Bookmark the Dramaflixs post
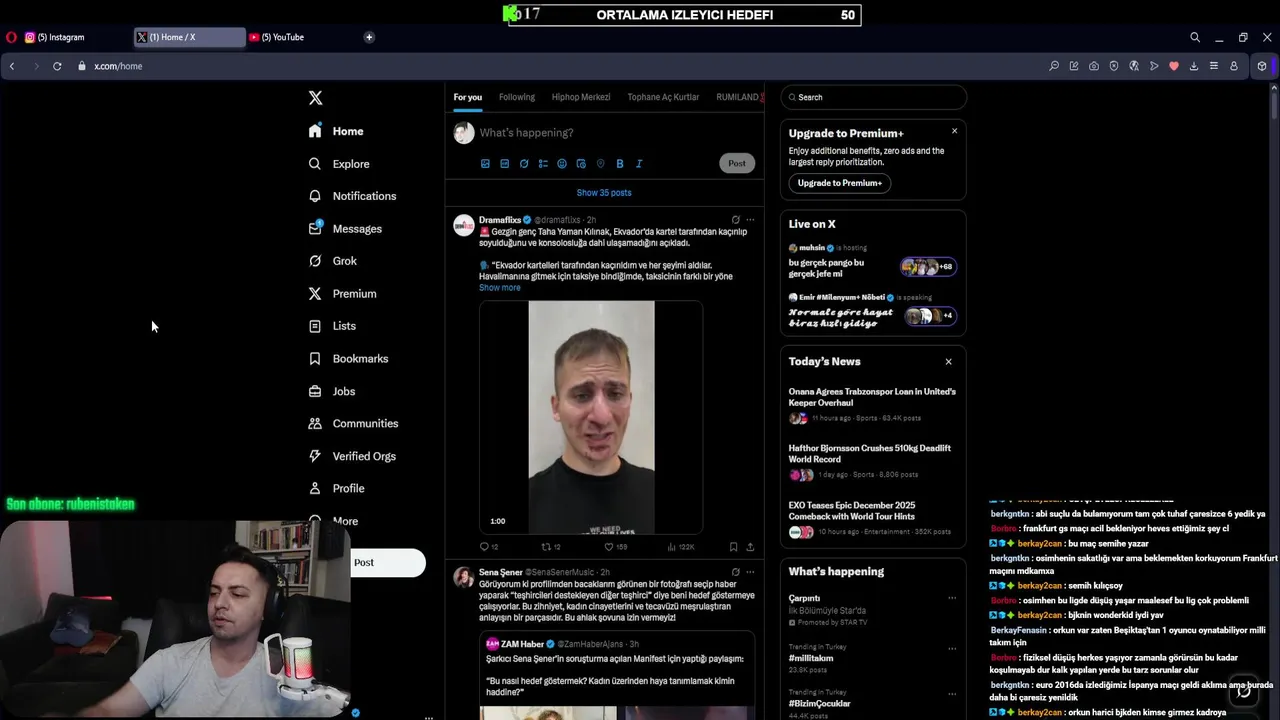Image resolution: width=1280 pixels, height=720 pixels. point(733,547)
